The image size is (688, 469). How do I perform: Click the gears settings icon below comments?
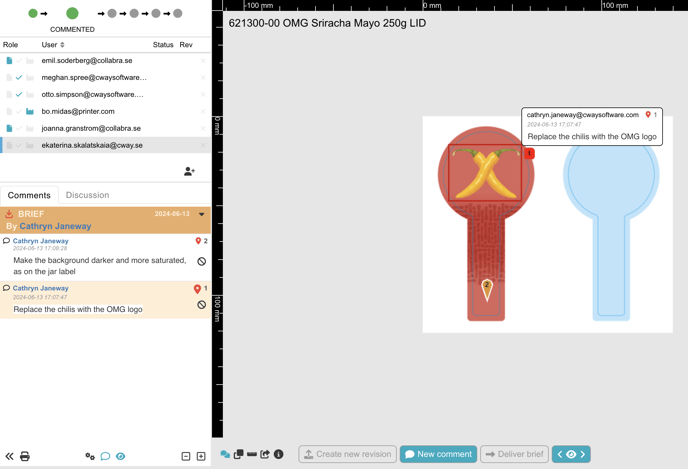pos(90,456)
